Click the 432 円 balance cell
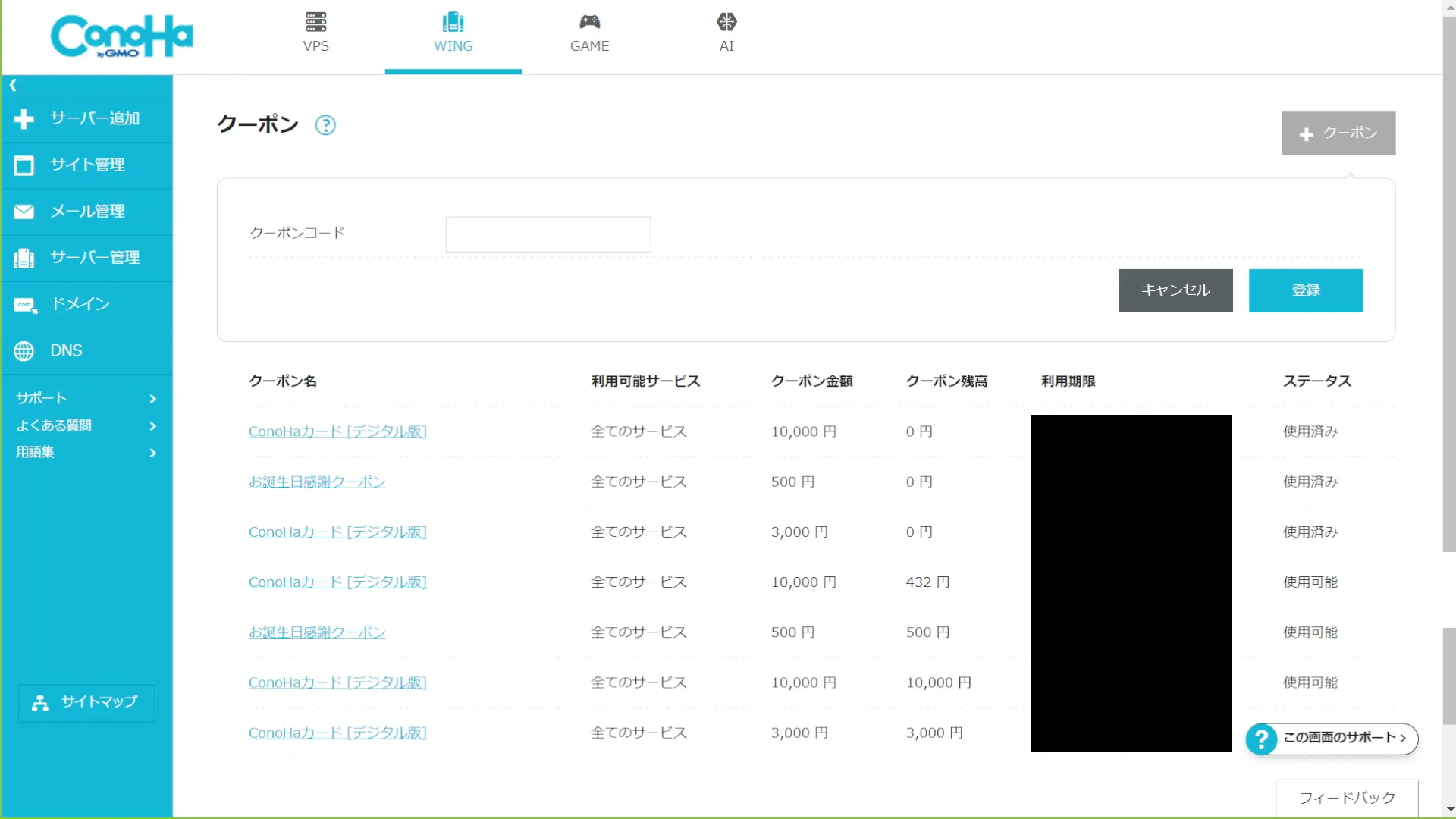This screenshot has height=819, width=1456. pyautogui.click(x=927, y=582)
